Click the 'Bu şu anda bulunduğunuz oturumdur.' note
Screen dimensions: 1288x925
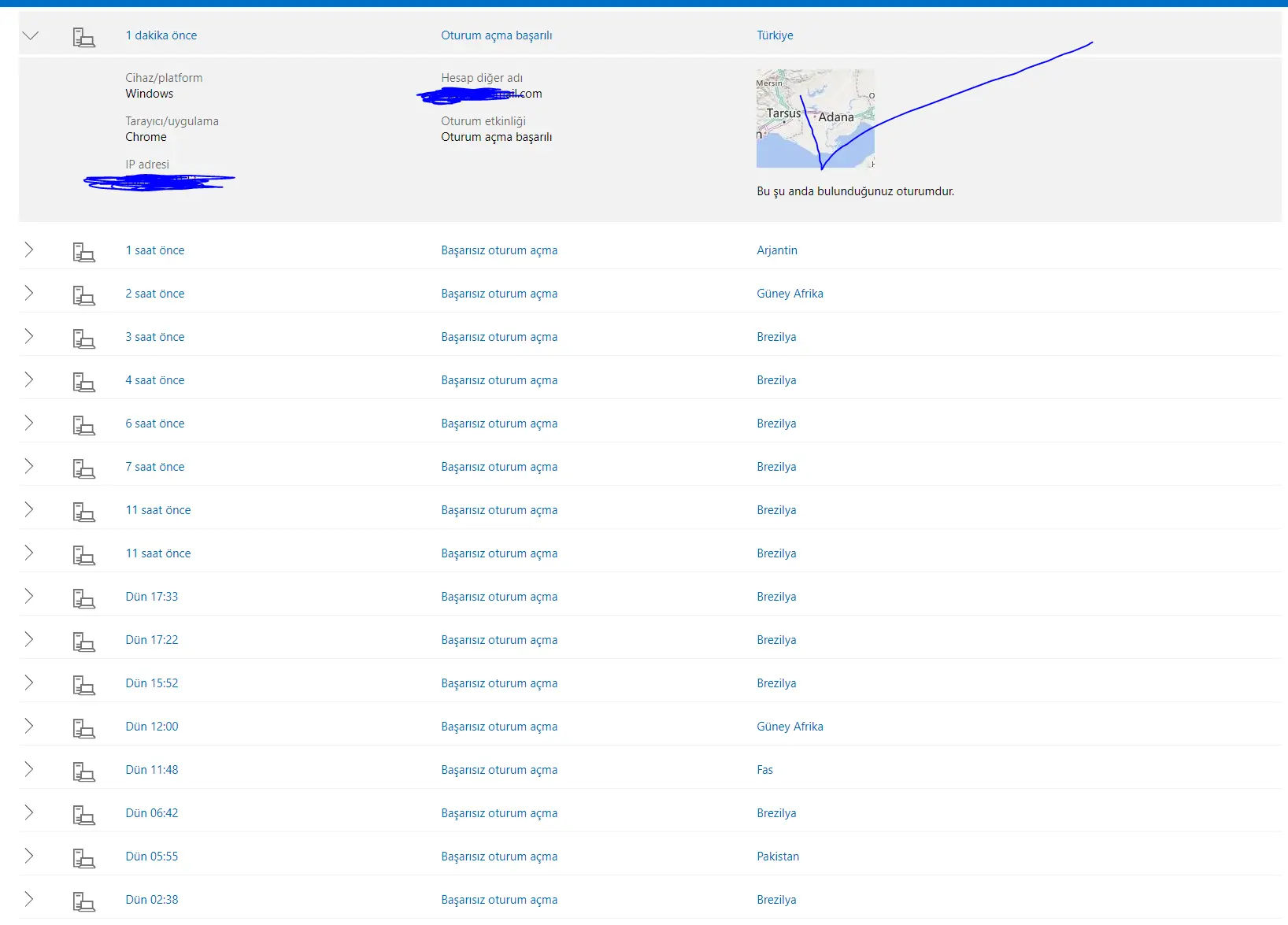pos(856,191)
